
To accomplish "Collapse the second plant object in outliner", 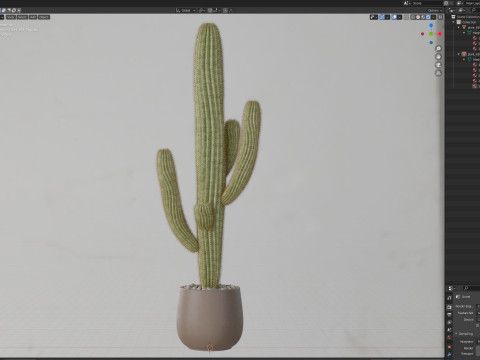I will point(458,54).
